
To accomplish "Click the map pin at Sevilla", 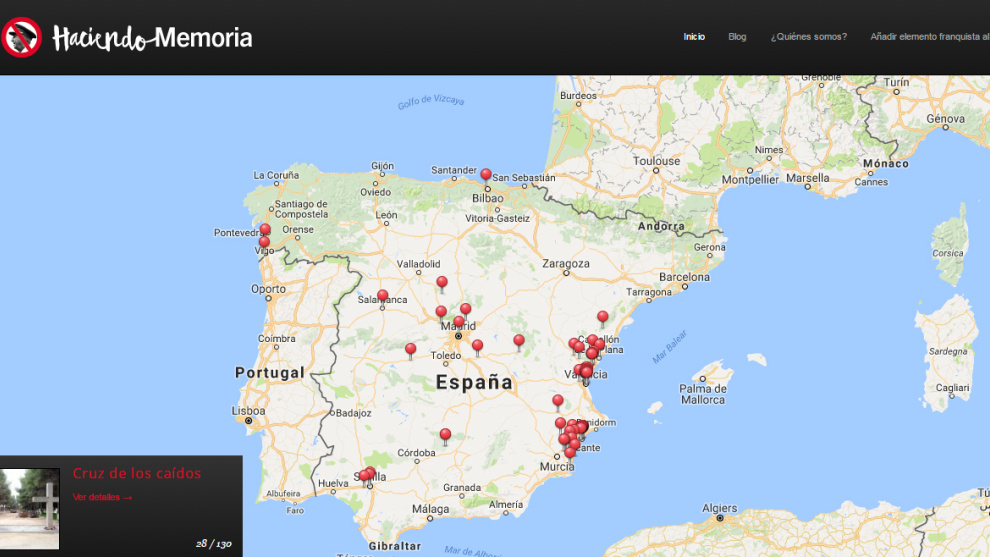I will (x=369, y=474).
